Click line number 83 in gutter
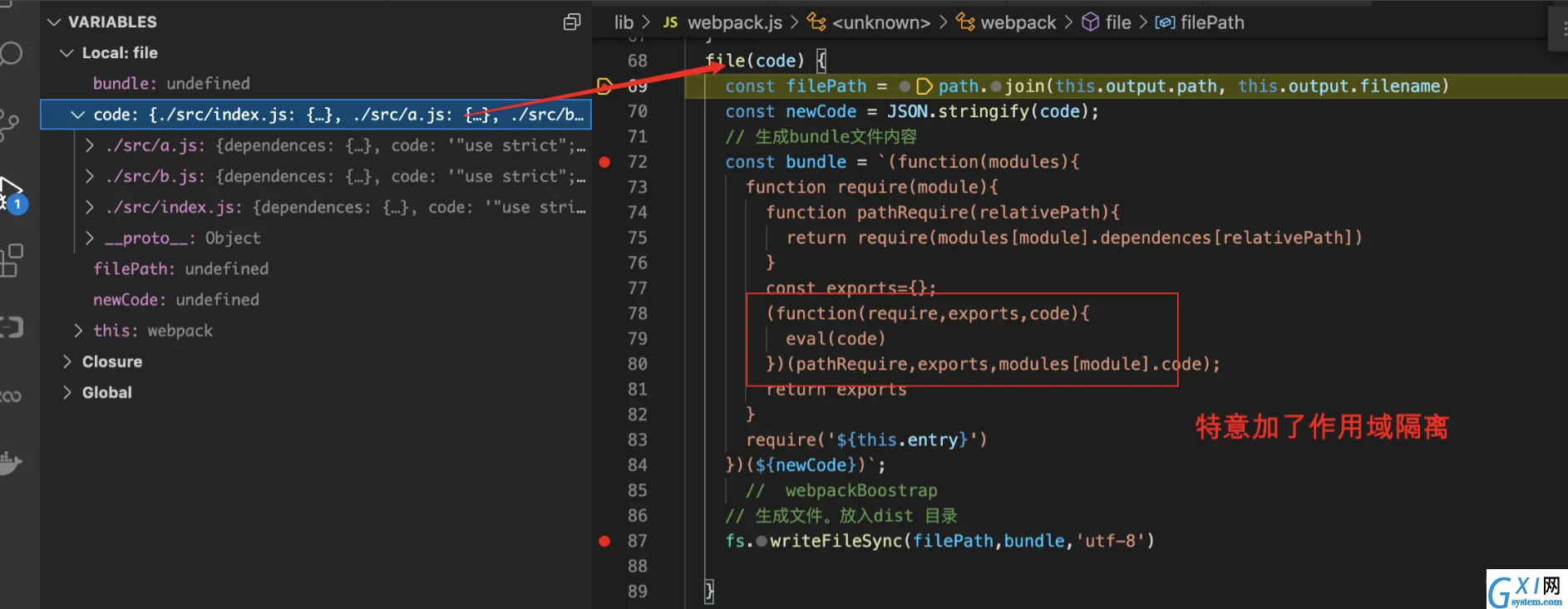The width and height of the screenshot is (1568, 609). point(638,440)
